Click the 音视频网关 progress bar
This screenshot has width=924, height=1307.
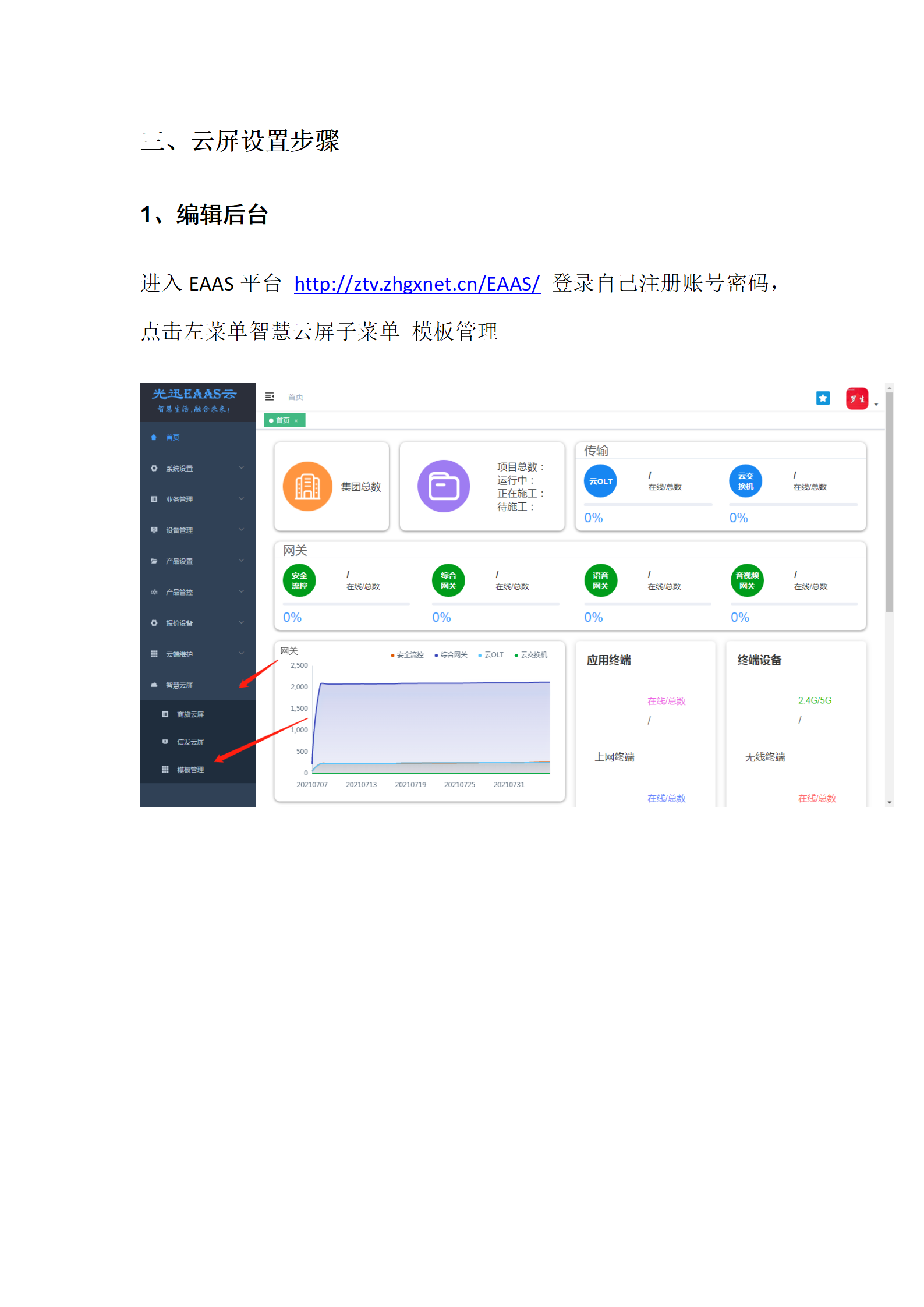pyautogui.click(x=794, y=604)
